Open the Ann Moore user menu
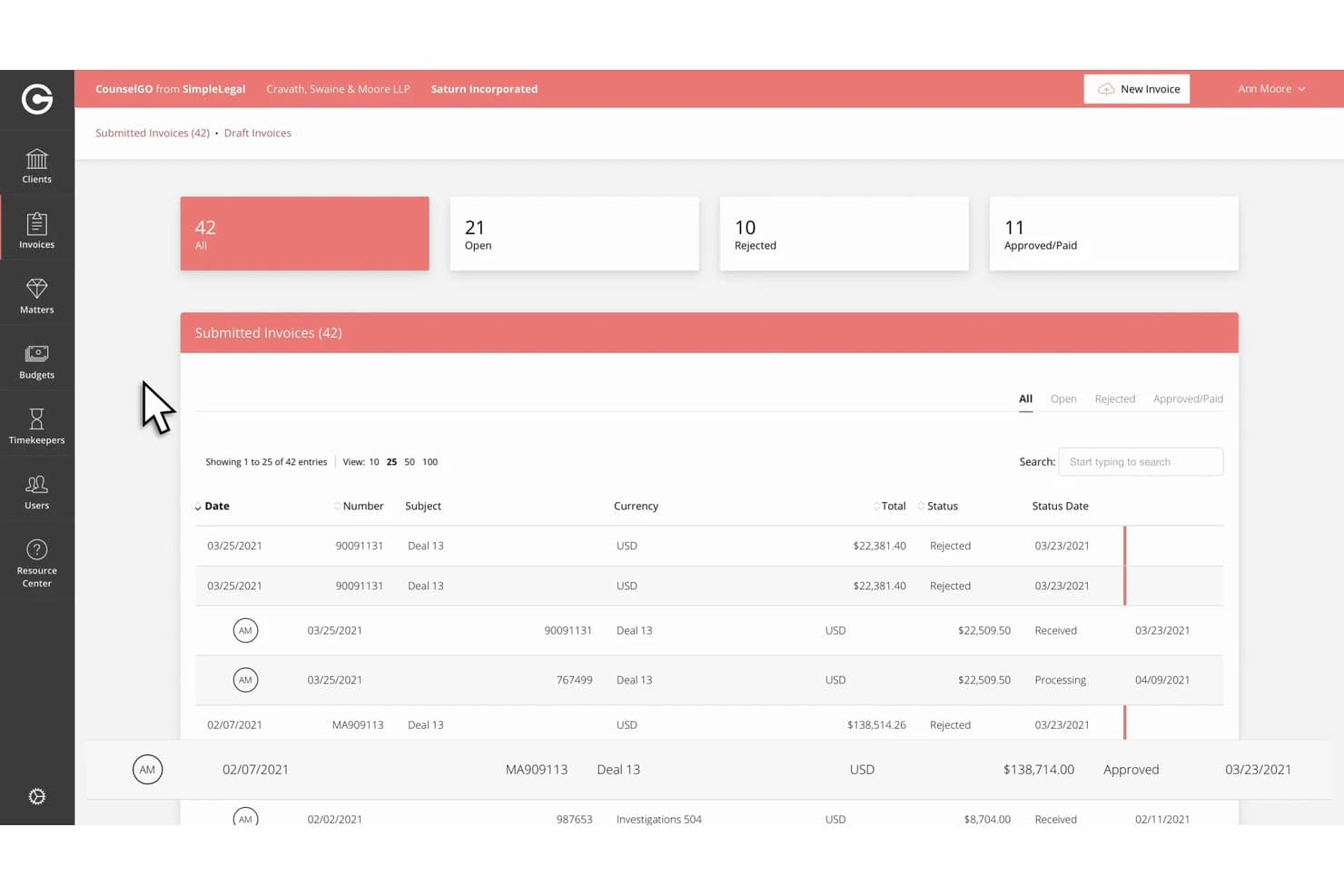Image resolution: width=1344 pixels, height=896 pixels. pos(1271,89)
